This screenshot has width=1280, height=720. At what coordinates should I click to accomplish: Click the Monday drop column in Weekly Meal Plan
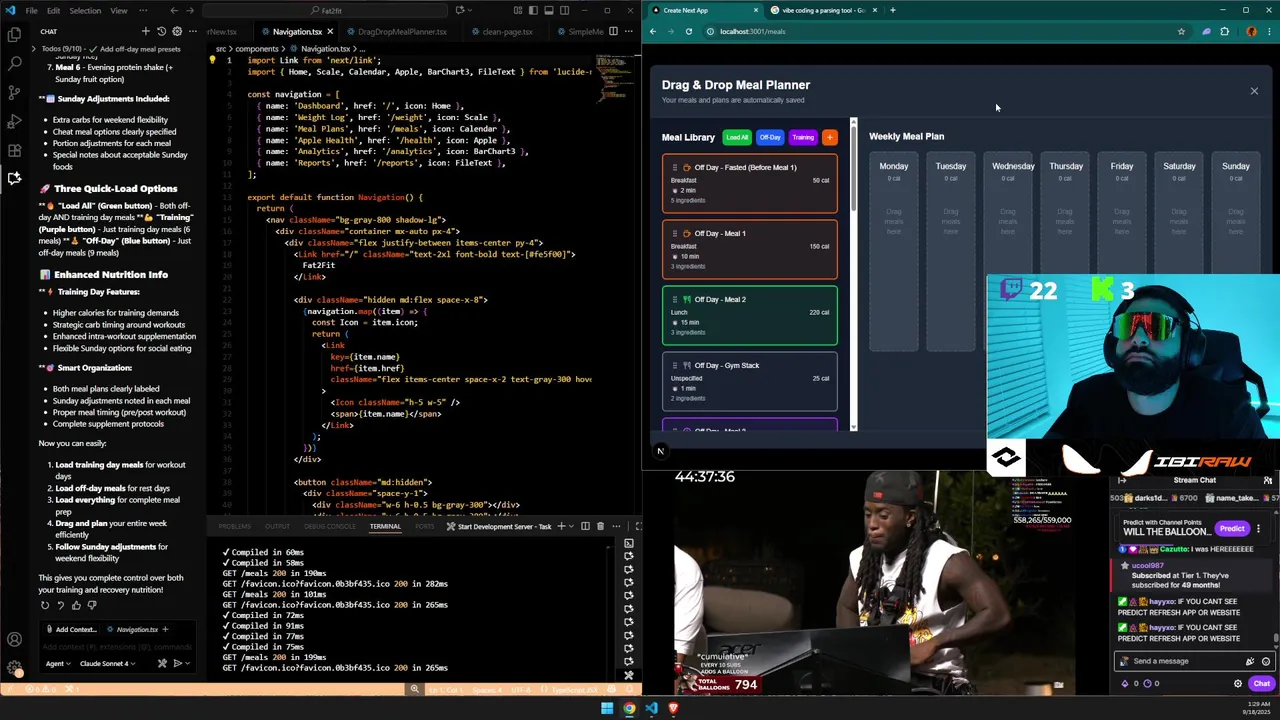point(894,253)
